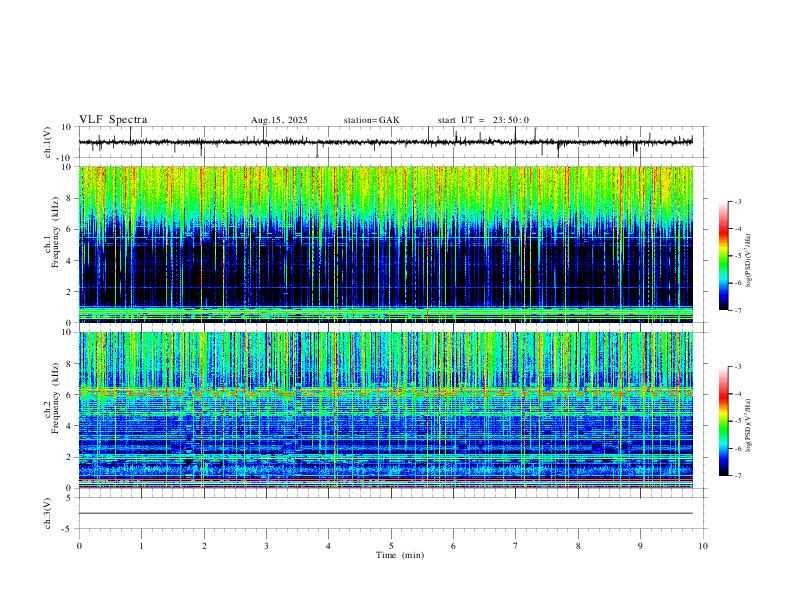The width and height of the screenshot is (792, 612).
Task: Click inside the ch.2 spectrogram panel
Action: pyautogui.click(x=385, y=410)
